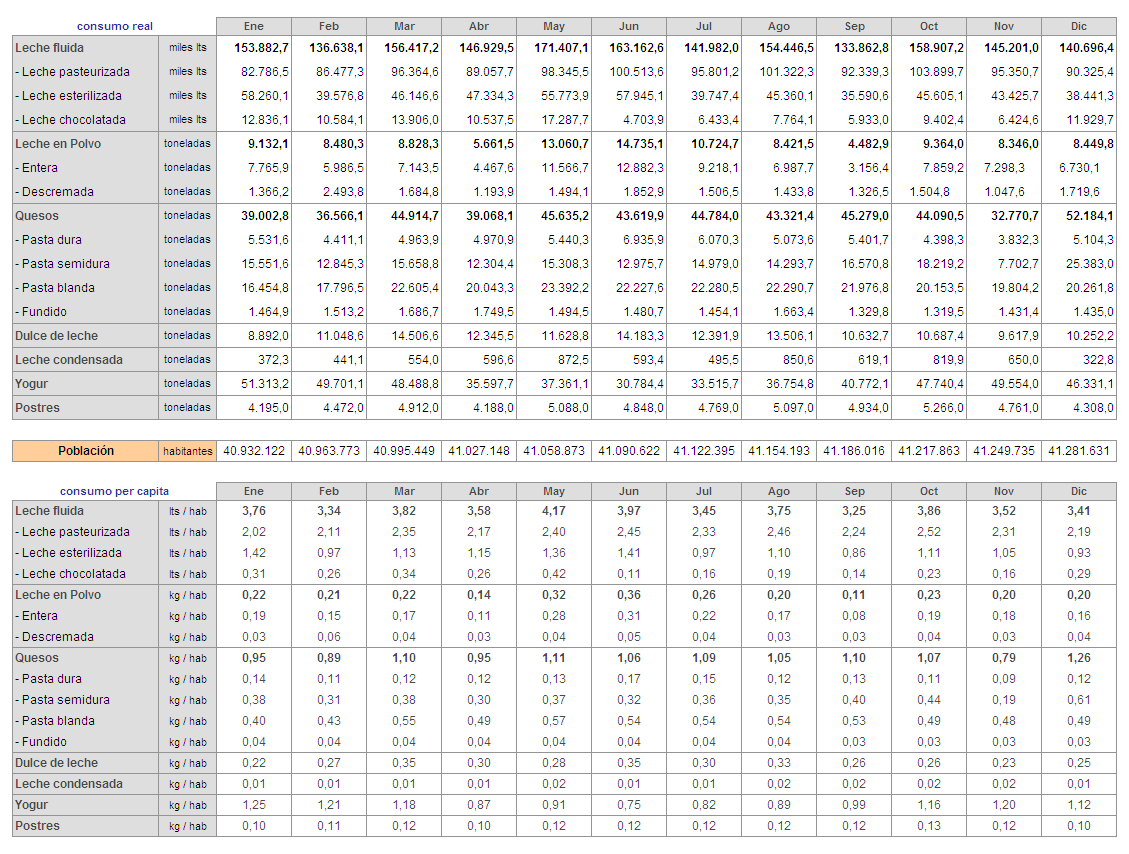Click the 'Jun' header in per capita table
The image size is (1129, 854).
(629, 491)
